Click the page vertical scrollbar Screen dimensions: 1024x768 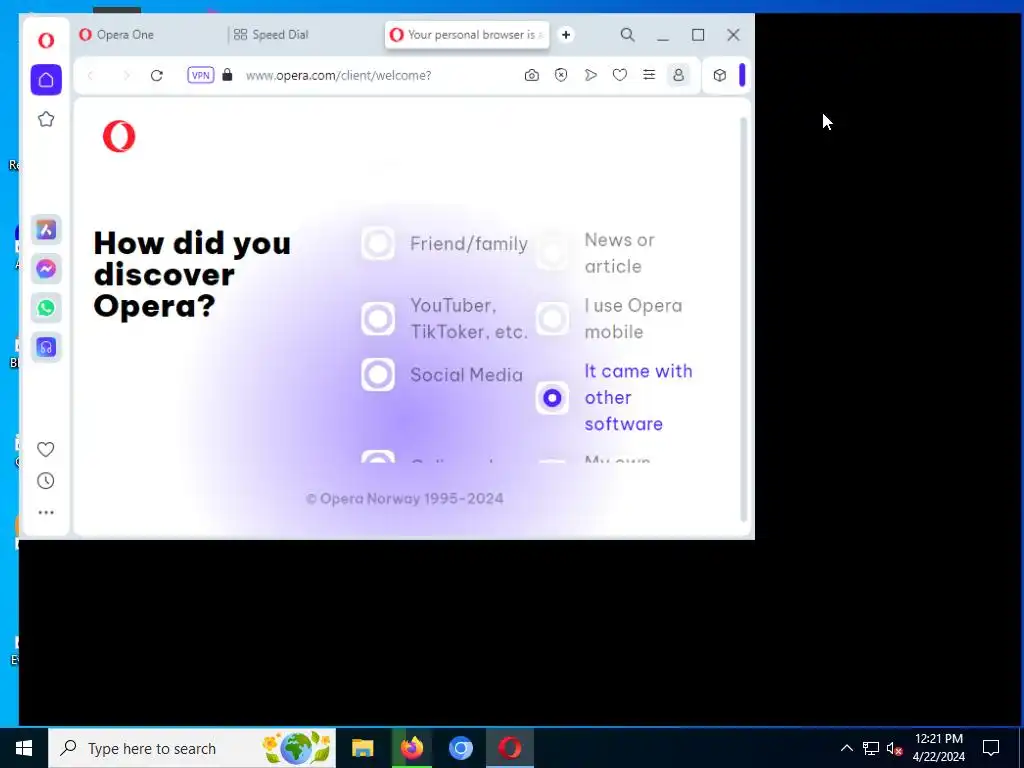point(743,319)
